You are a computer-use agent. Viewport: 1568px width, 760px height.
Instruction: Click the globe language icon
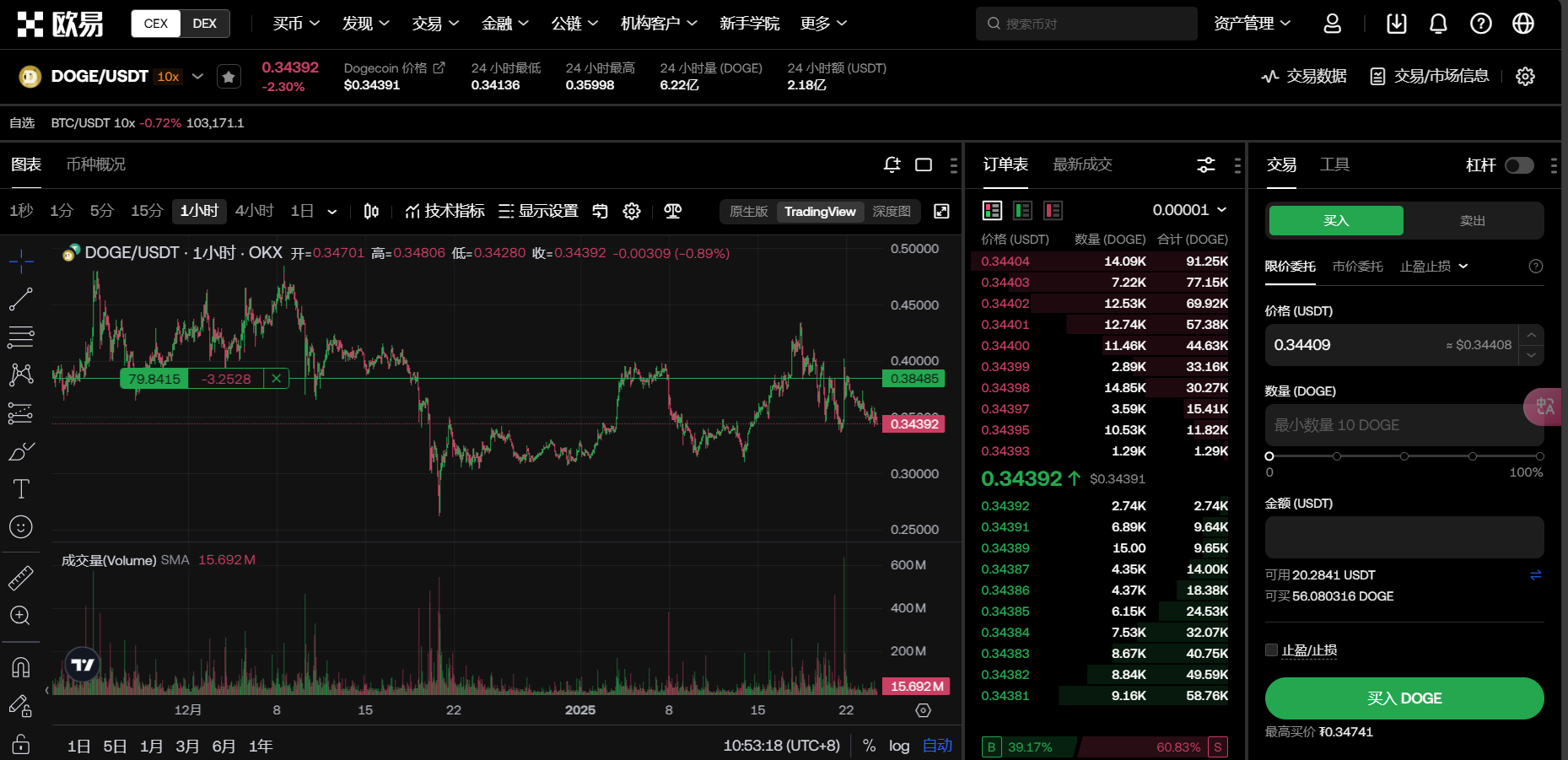pos(1523,24)
